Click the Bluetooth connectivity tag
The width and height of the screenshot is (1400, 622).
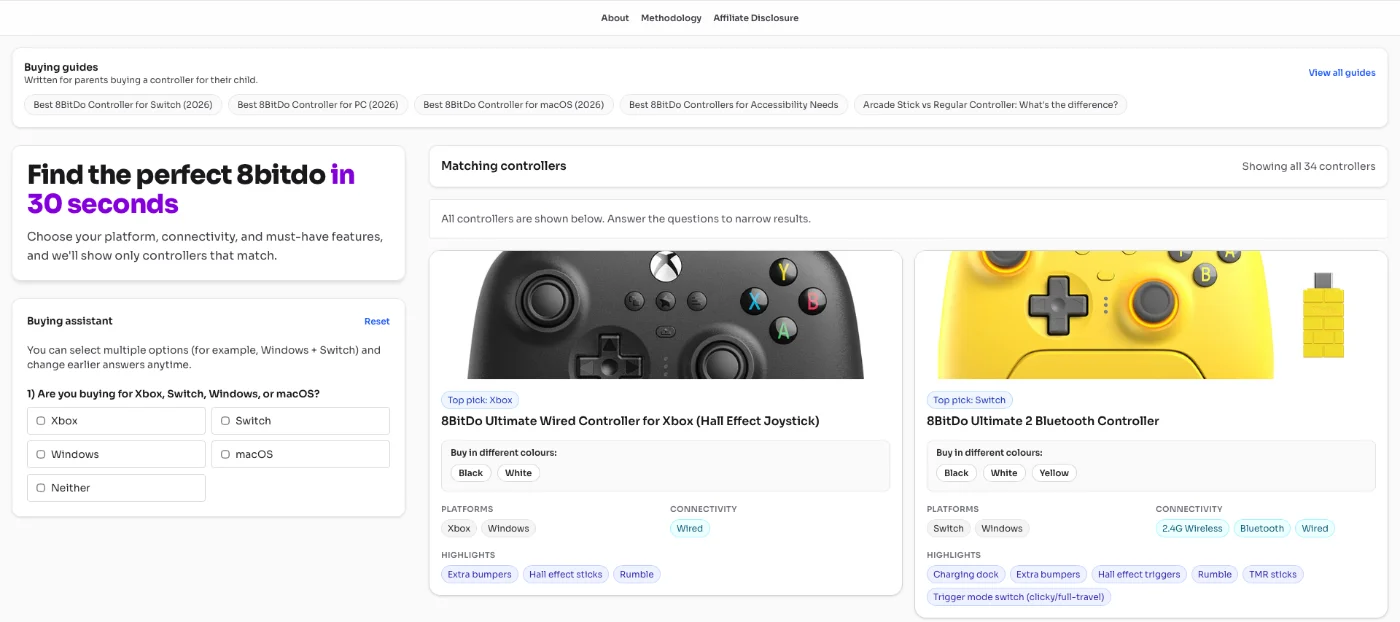[x=1262, y=529]
